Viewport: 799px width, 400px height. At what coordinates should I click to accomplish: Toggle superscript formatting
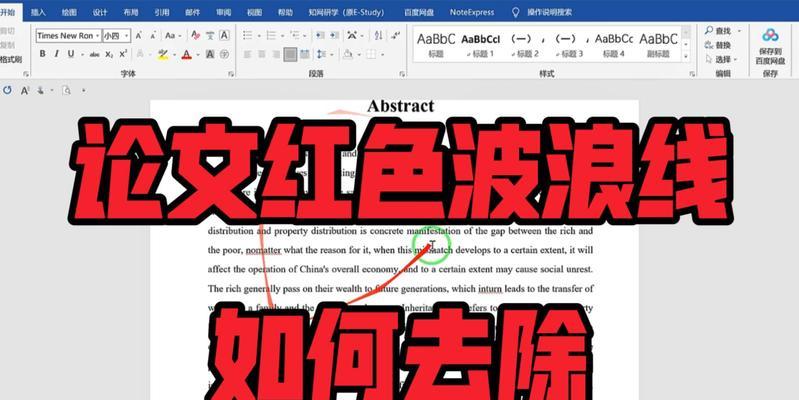click(123, 54)
